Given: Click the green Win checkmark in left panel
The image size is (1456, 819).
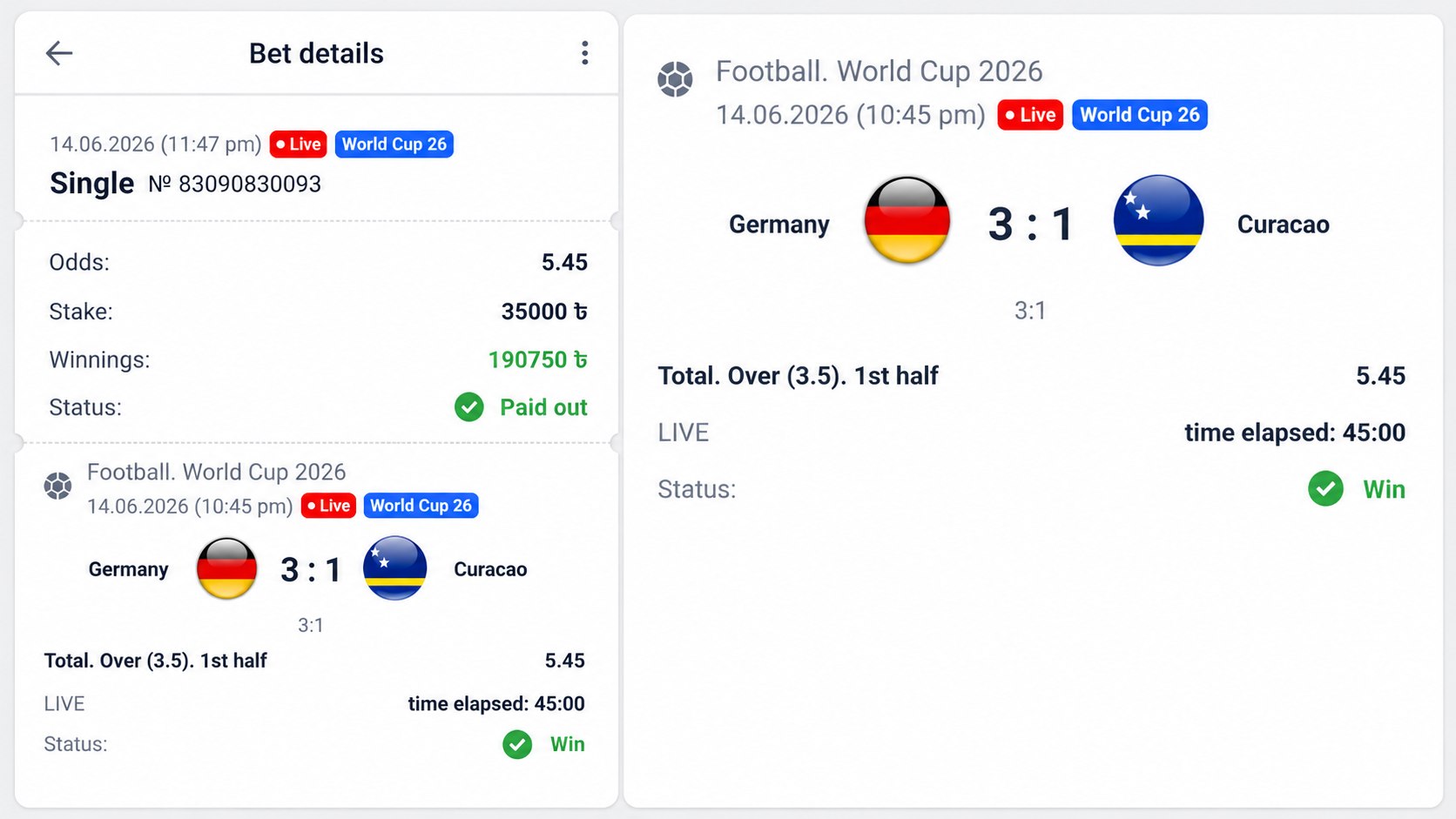Looking at the screenshot, I should pyautogui.click(x=517, y=744).
